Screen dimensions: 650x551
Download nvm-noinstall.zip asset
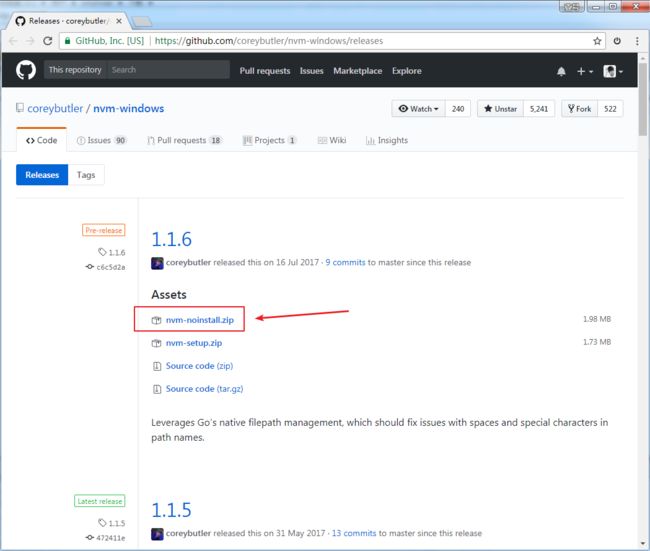[200, 320]
